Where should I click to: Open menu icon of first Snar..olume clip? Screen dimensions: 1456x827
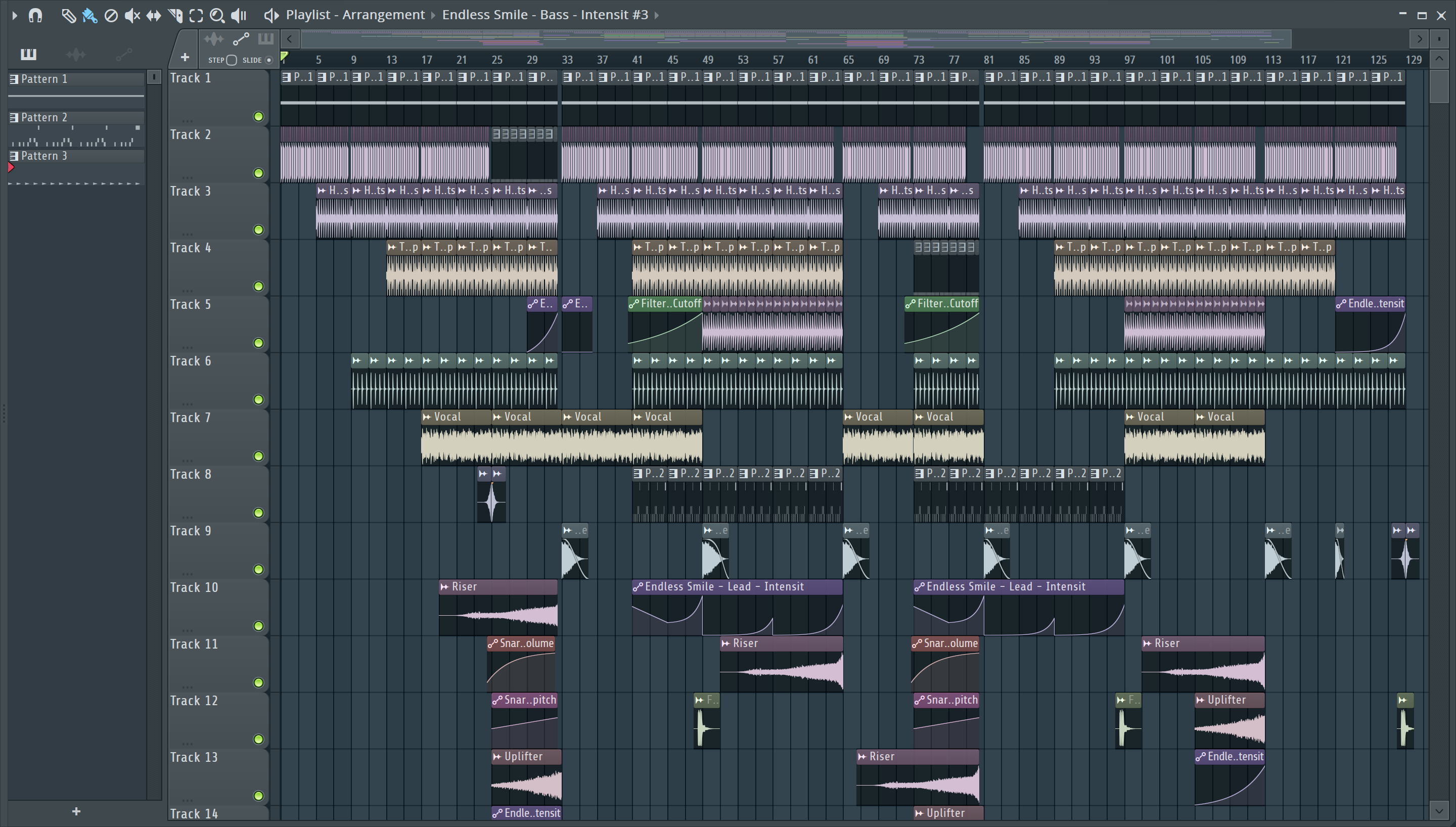point(493,644)
